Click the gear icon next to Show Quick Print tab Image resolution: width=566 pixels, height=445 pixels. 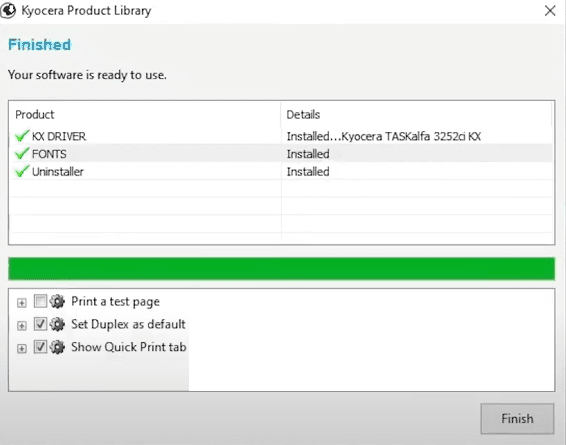57,347
